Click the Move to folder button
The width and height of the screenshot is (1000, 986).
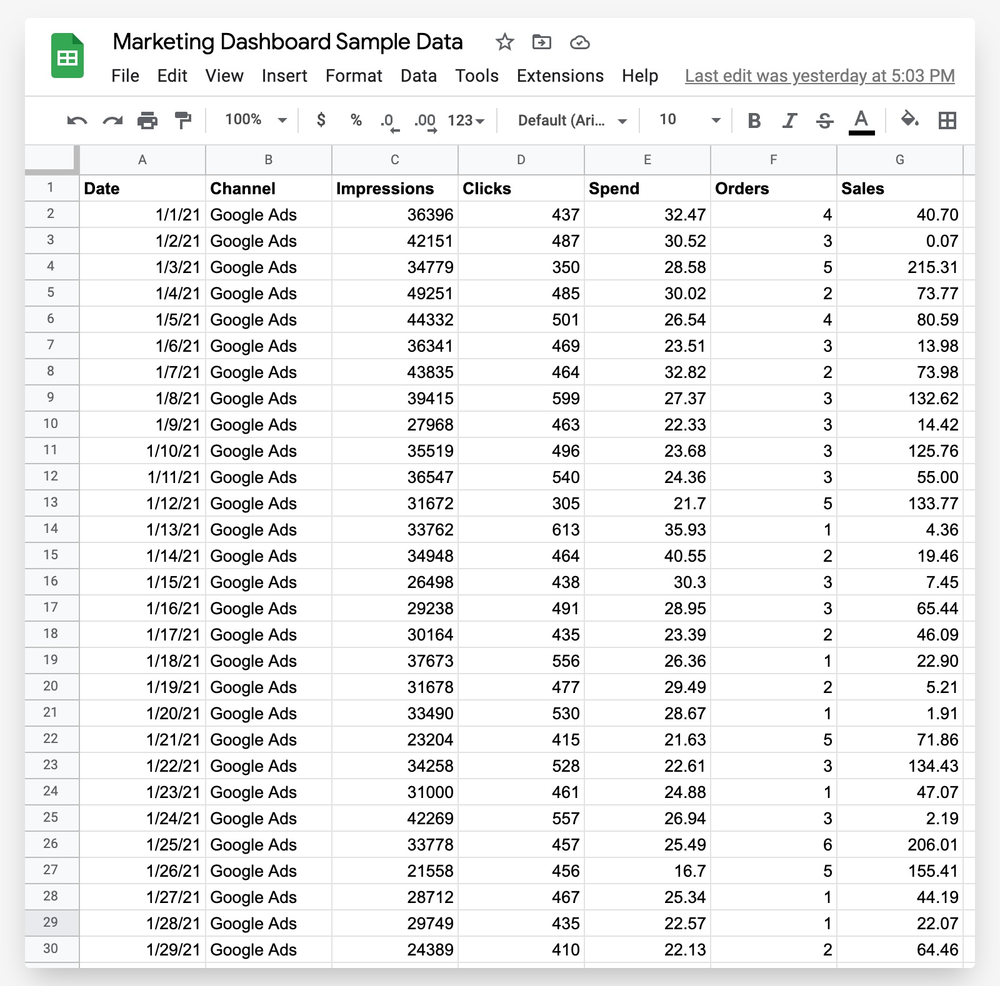click(541, 42)
